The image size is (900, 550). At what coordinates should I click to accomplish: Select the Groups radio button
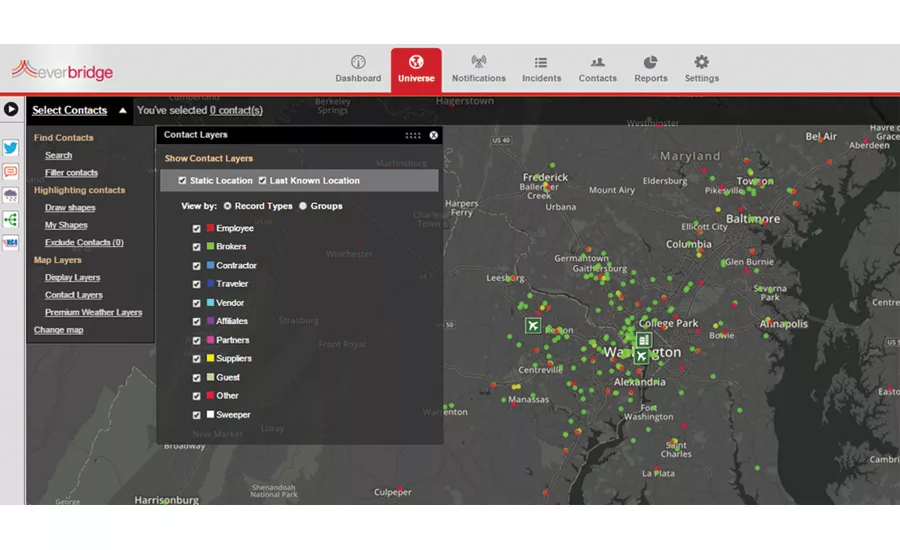pos(303,206)
